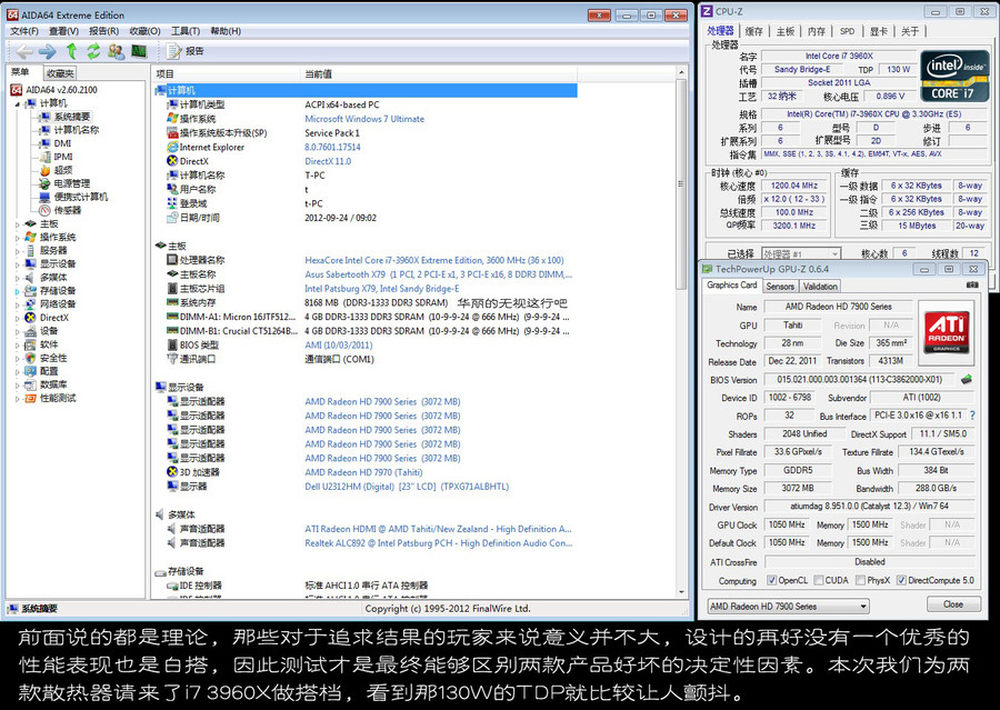Open the 文件(F) menu

point(24,31)
